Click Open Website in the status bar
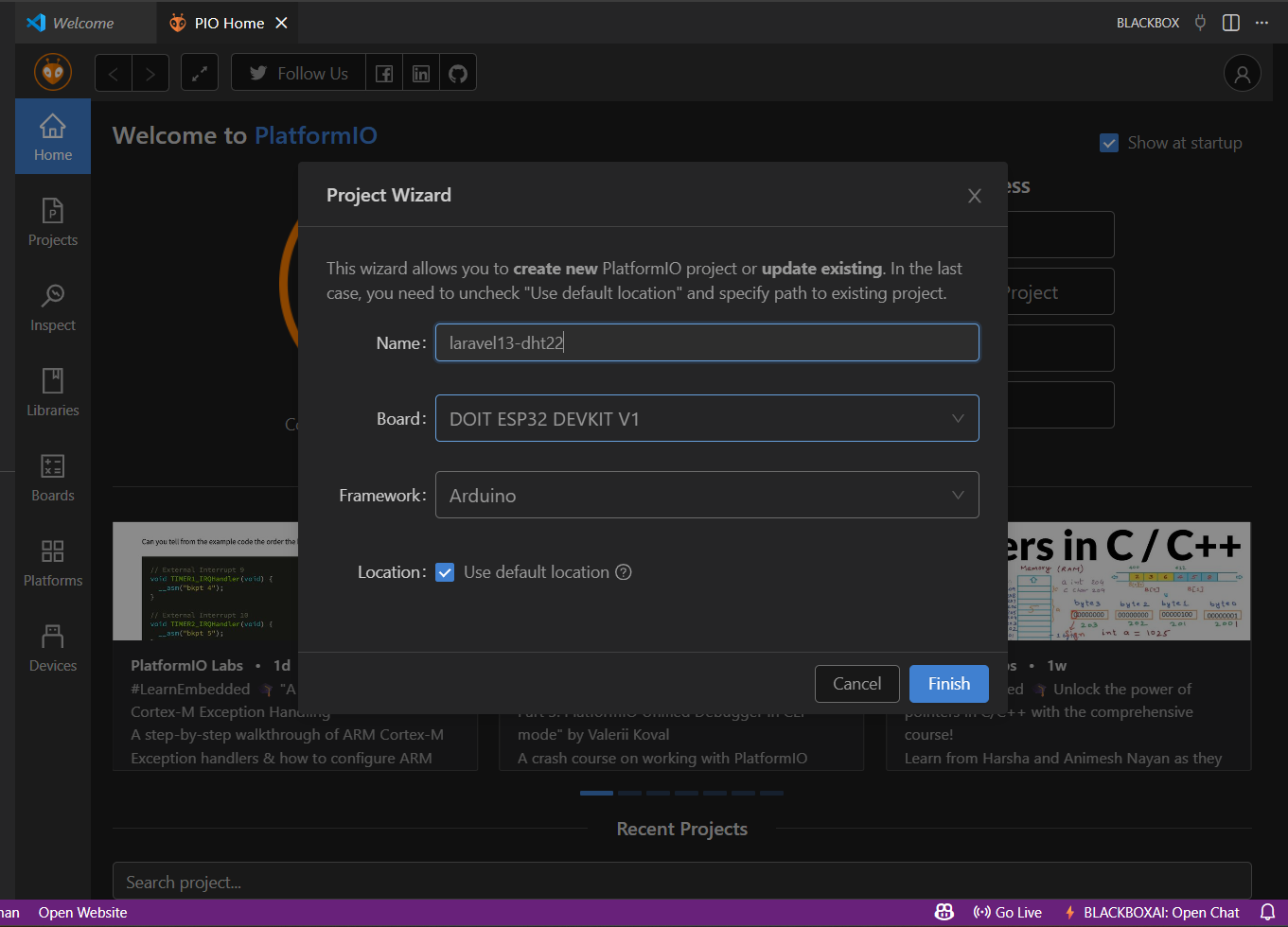Screen dimensions: 1288x927 click(82, 912)
